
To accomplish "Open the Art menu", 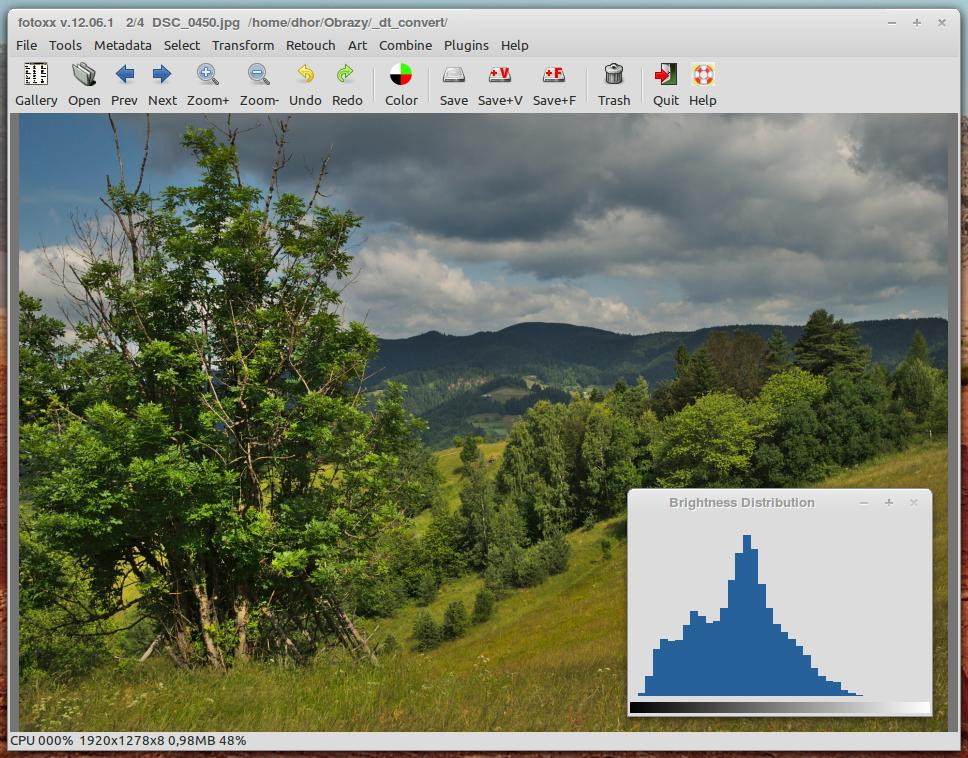I will tap(357, 45).
